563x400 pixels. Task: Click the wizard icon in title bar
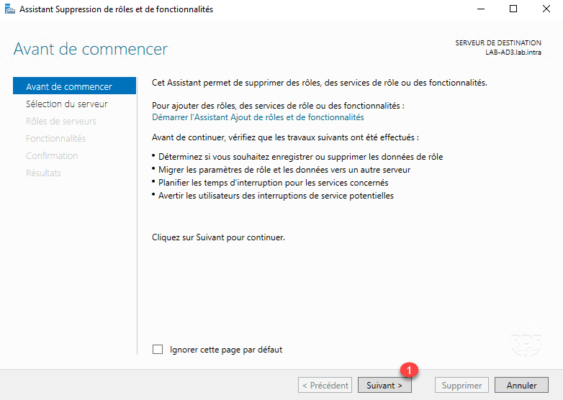(x=10, y=9)
